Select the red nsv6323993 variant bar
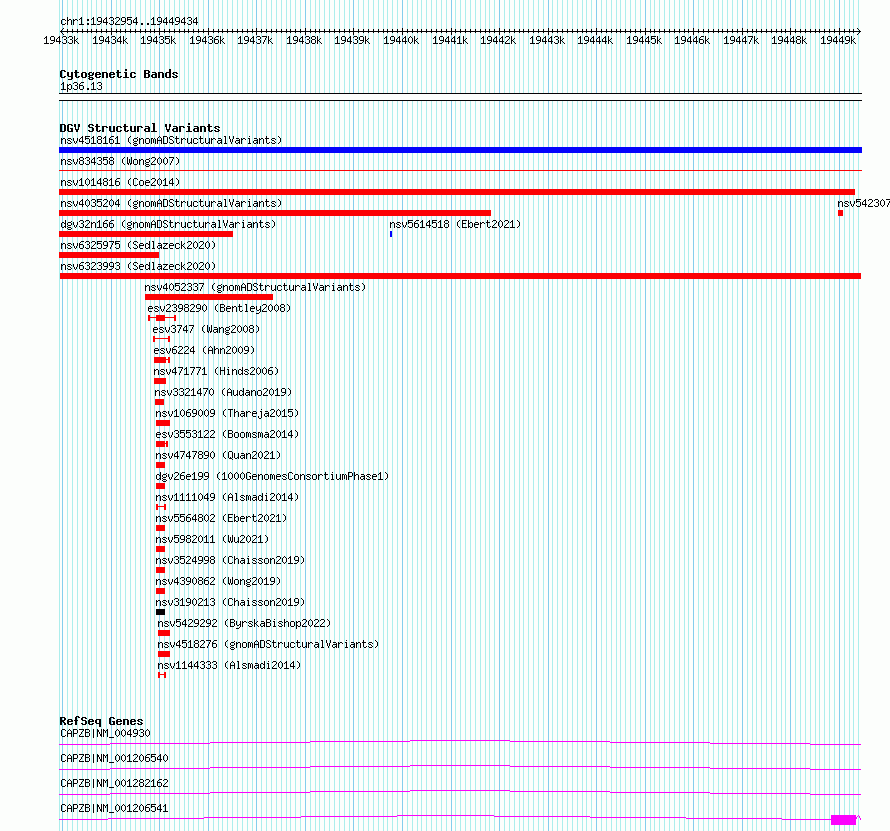Screen dimensions: 890x831 [x=460, y=276]
